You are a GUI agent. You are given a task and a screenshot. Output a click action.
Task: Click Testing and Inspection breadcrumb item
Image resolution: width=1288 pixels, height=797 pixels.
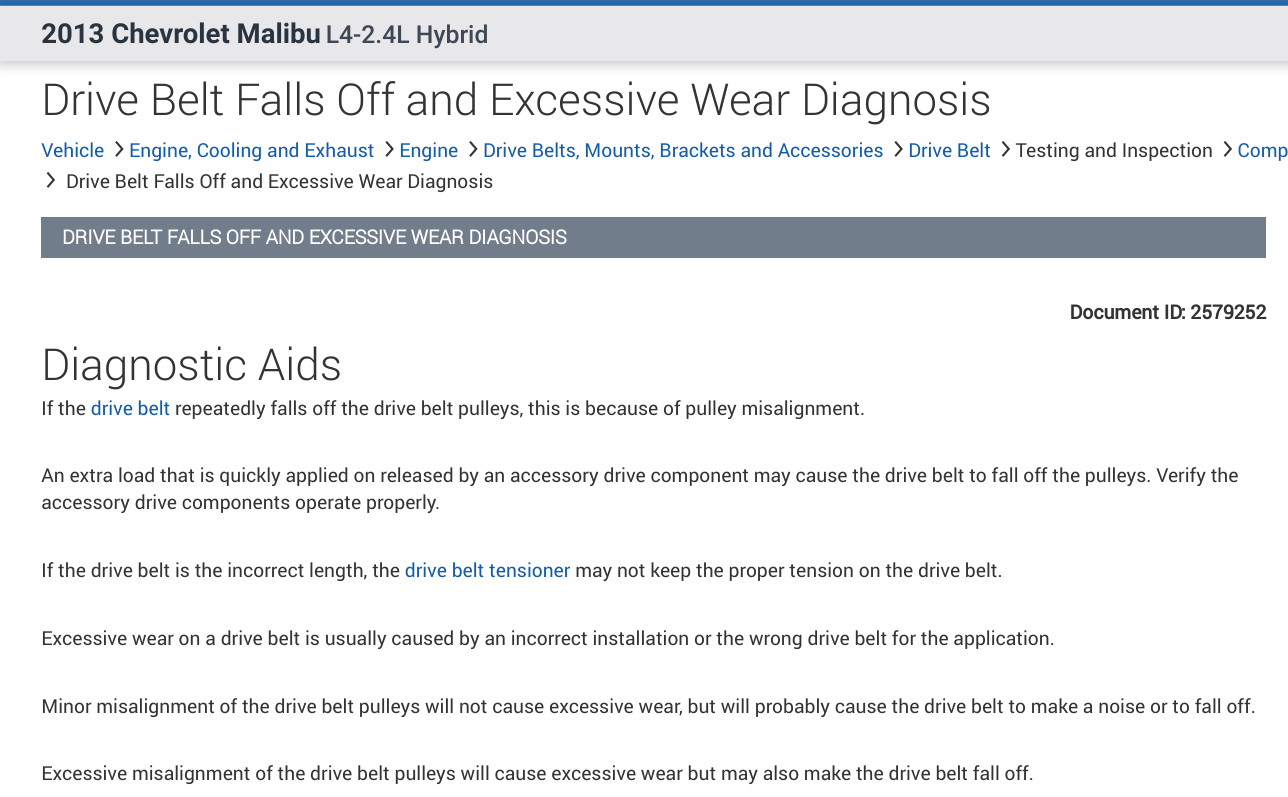tap(1114, 150)
